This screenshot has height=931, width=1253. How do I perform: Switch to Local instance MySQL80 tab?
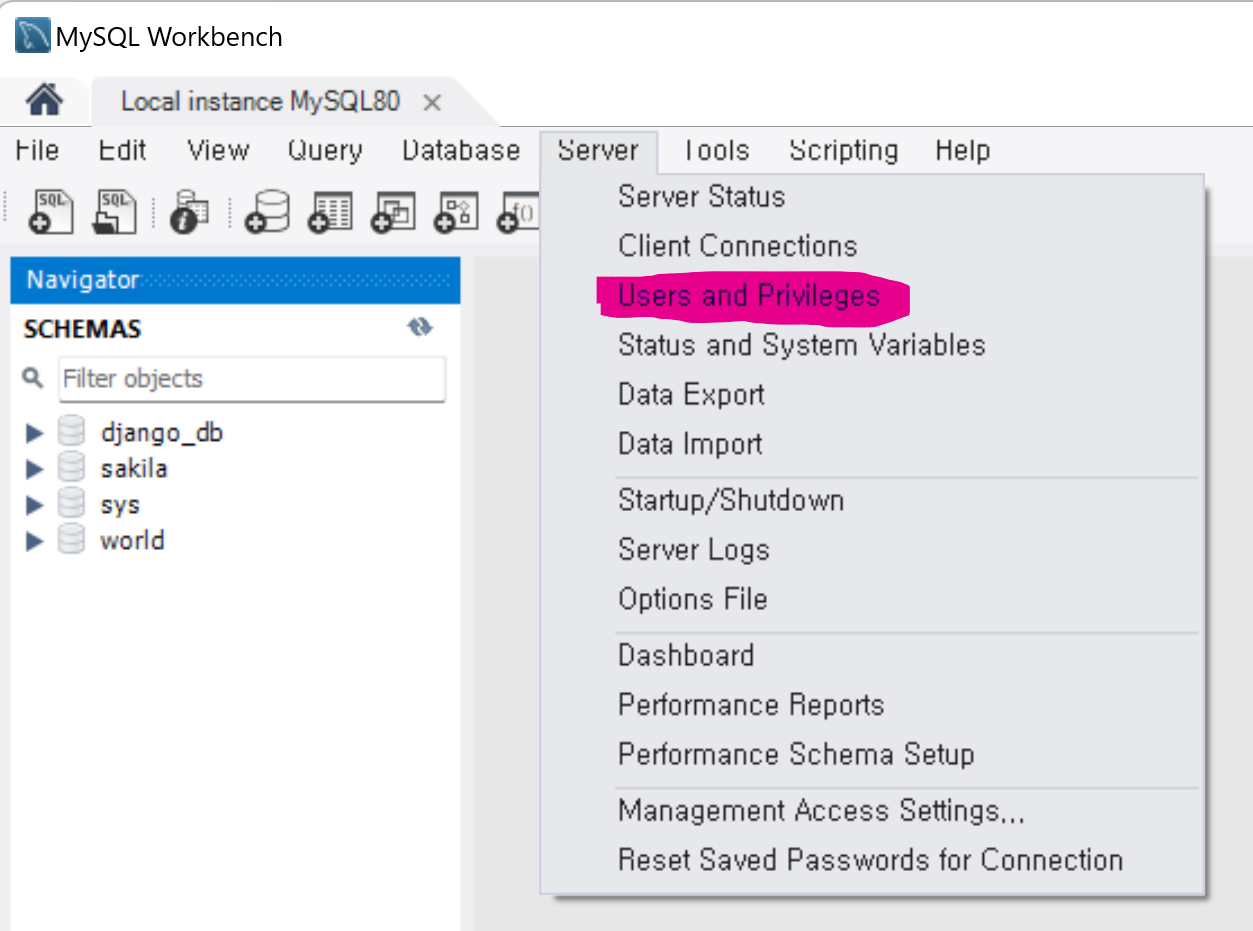tap(260, 102)
